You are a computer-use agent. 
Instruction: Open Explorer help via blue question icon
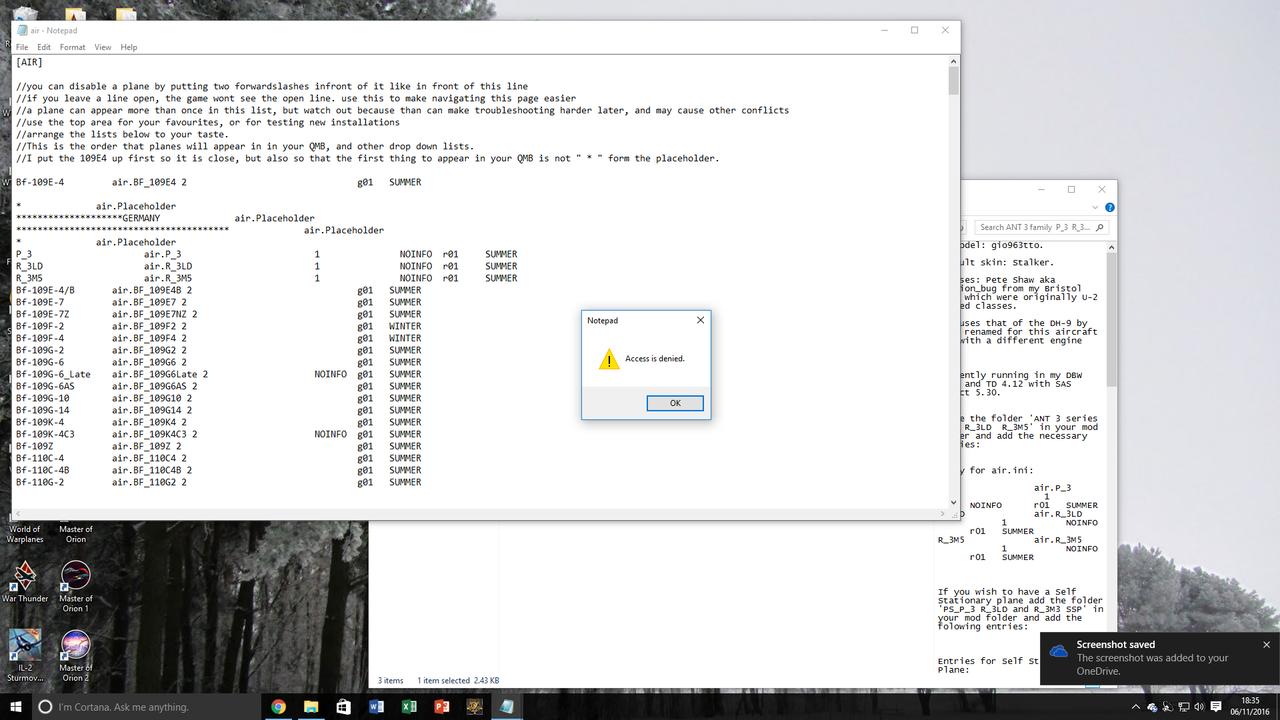click(x=1110, y=207)
